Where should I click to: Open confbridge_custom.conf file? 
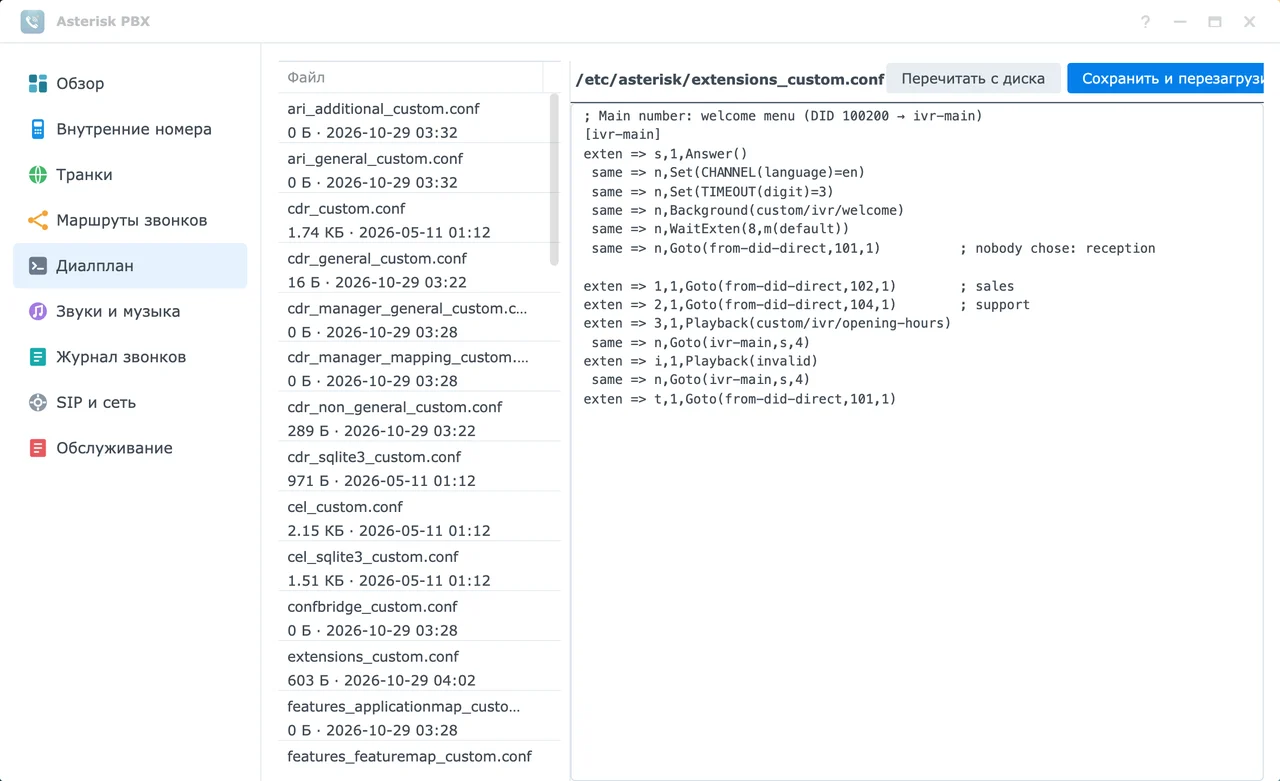[x=418, y=618]
